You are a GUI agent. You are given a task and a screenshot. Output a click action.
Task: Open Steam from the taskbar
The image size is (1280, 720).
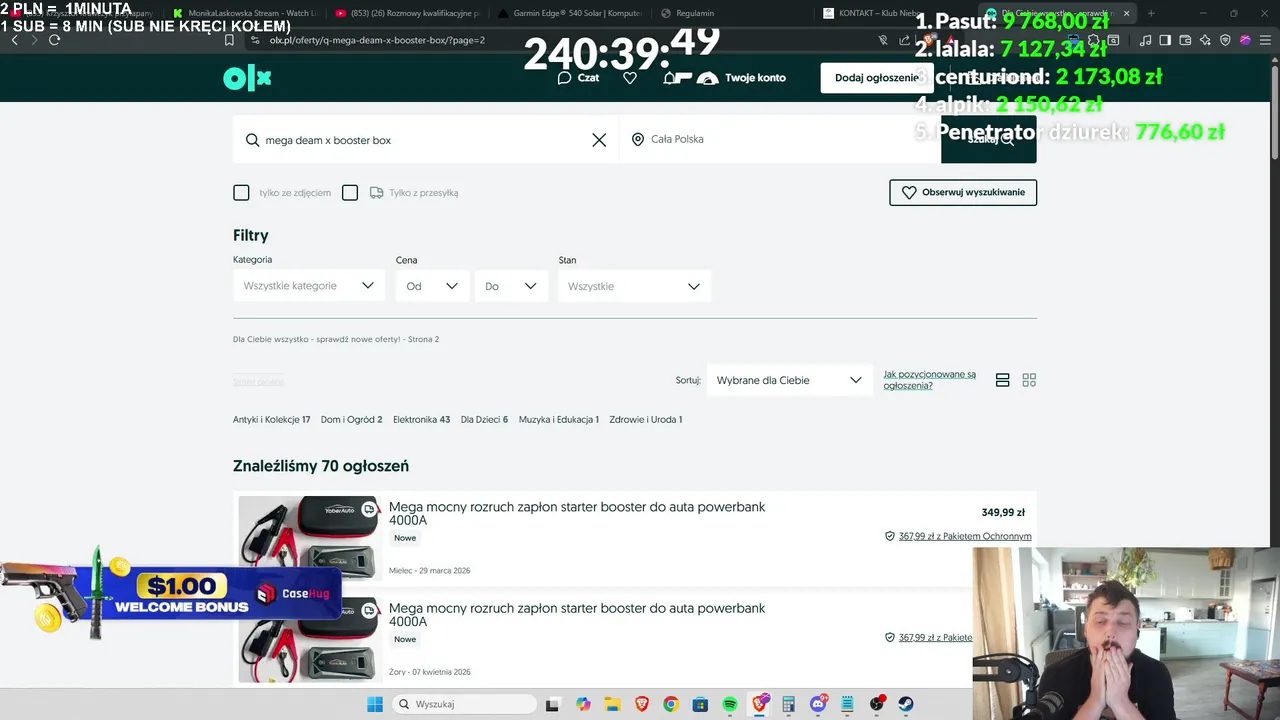click(906, 704)
